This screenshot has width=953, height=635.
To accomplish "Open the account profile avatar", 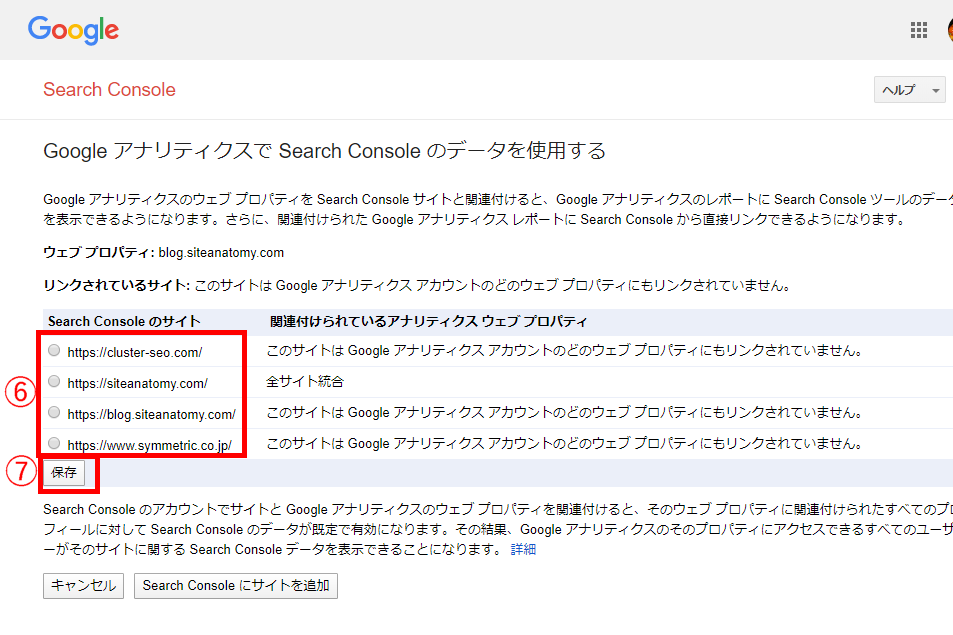I will coord(949,30).
